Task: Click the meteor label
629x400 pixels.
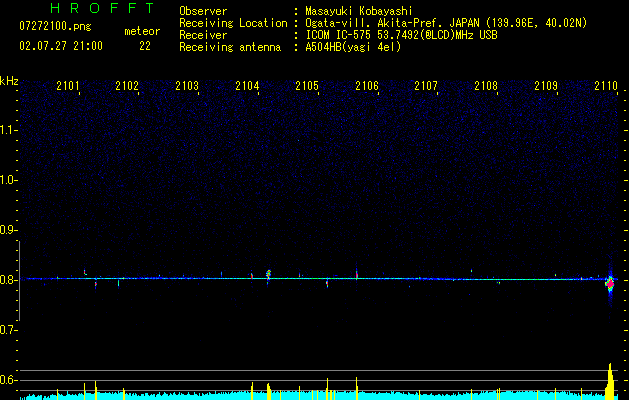Action: click(x=142, y=31)
